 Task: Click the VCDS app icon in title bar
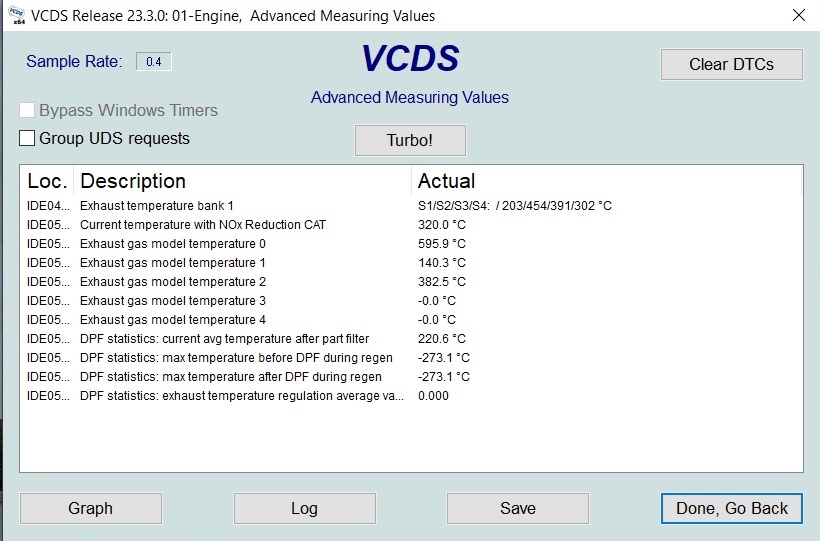[x=17, y=15]
